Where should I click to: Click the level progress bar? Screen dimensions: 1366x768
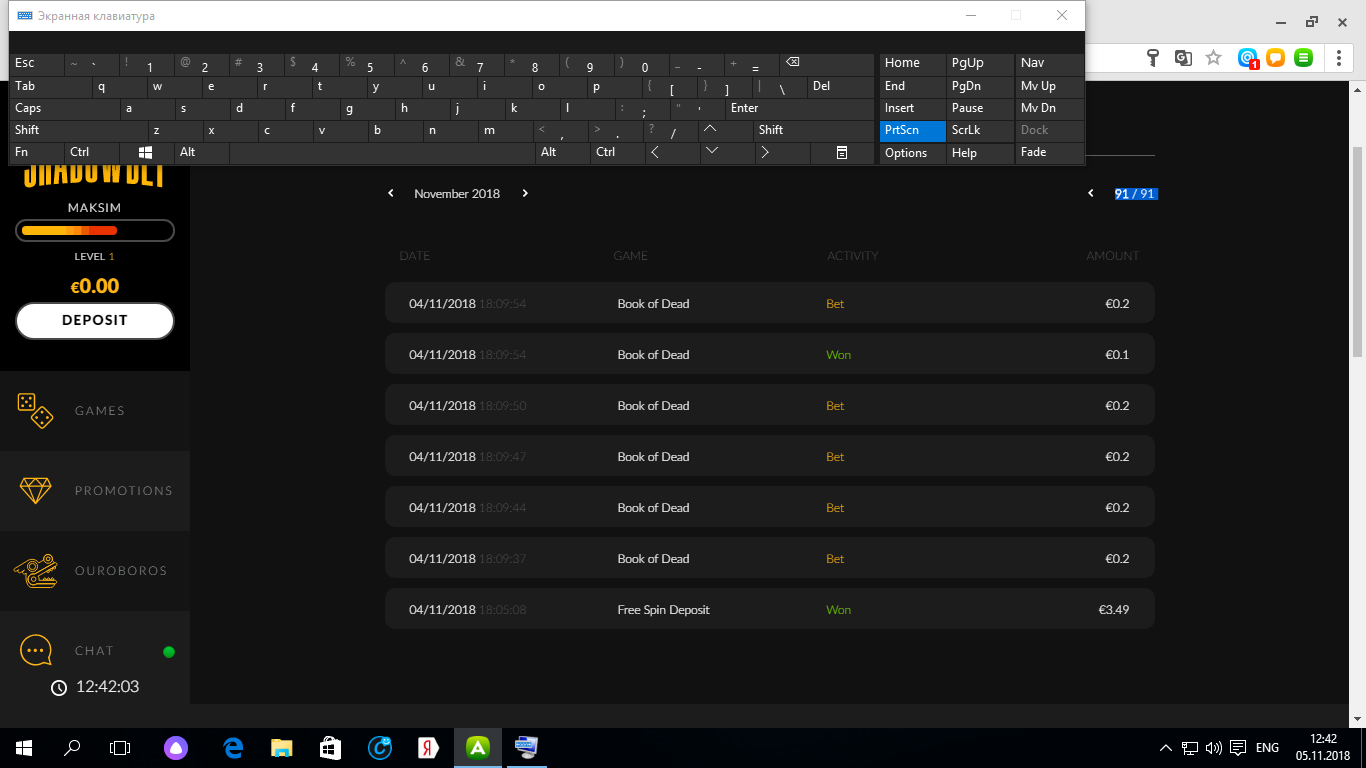click(95, 231)
